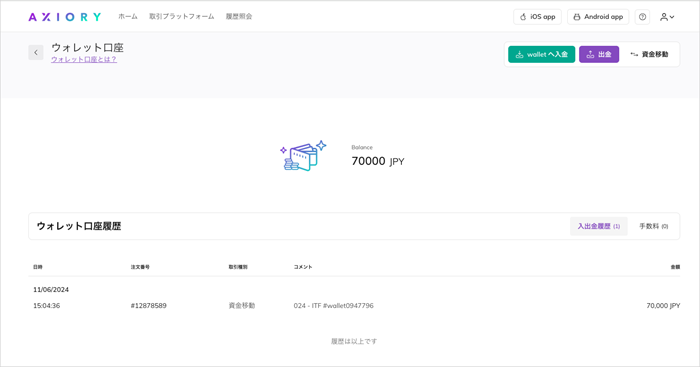The width and height of the screenshot is (700, 367).
Task: Open the help question mark icon
Action: click(642, 17)
